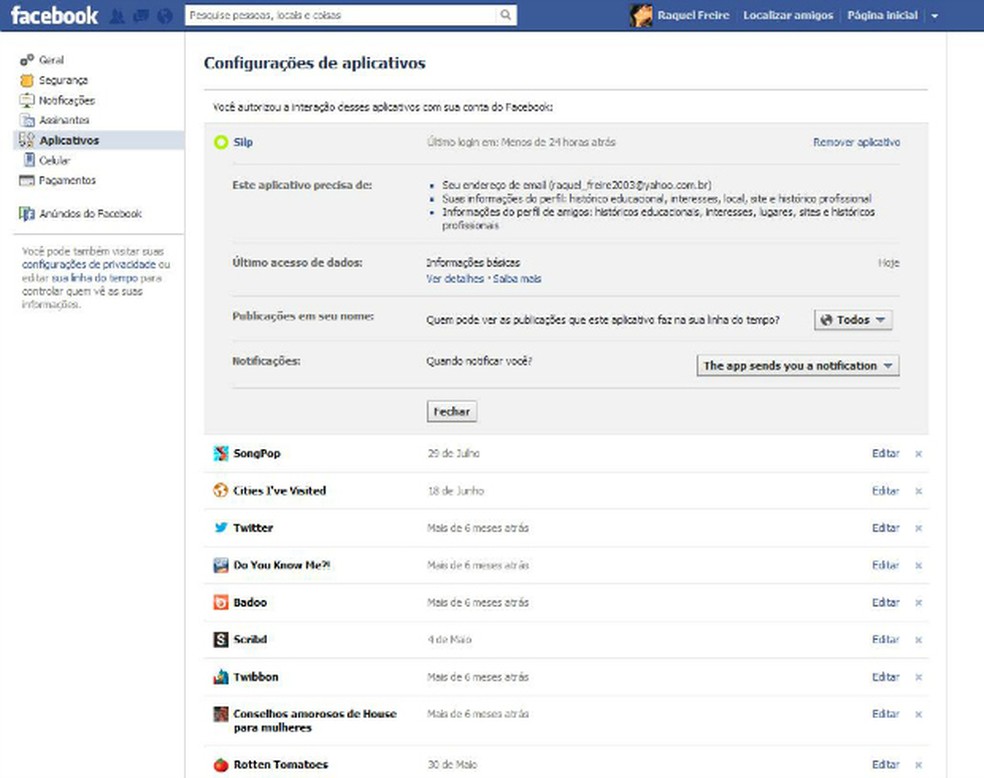This screenshot has width=984, height=778.
Task: Click the Segurança badge icon
Action: [26, 80]
